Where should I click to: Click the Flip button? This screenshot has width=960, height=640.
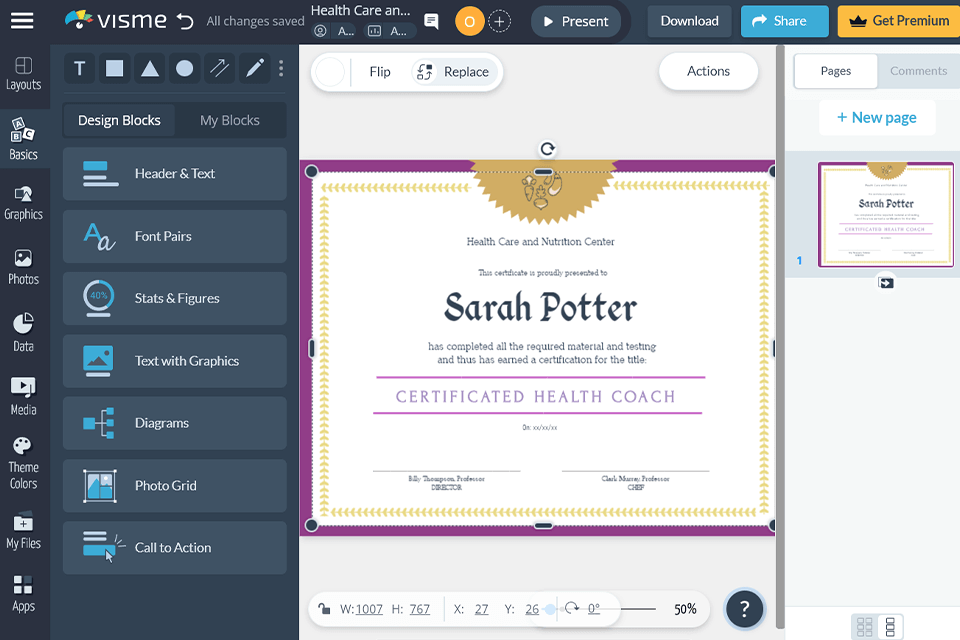(x=380, y=72)
